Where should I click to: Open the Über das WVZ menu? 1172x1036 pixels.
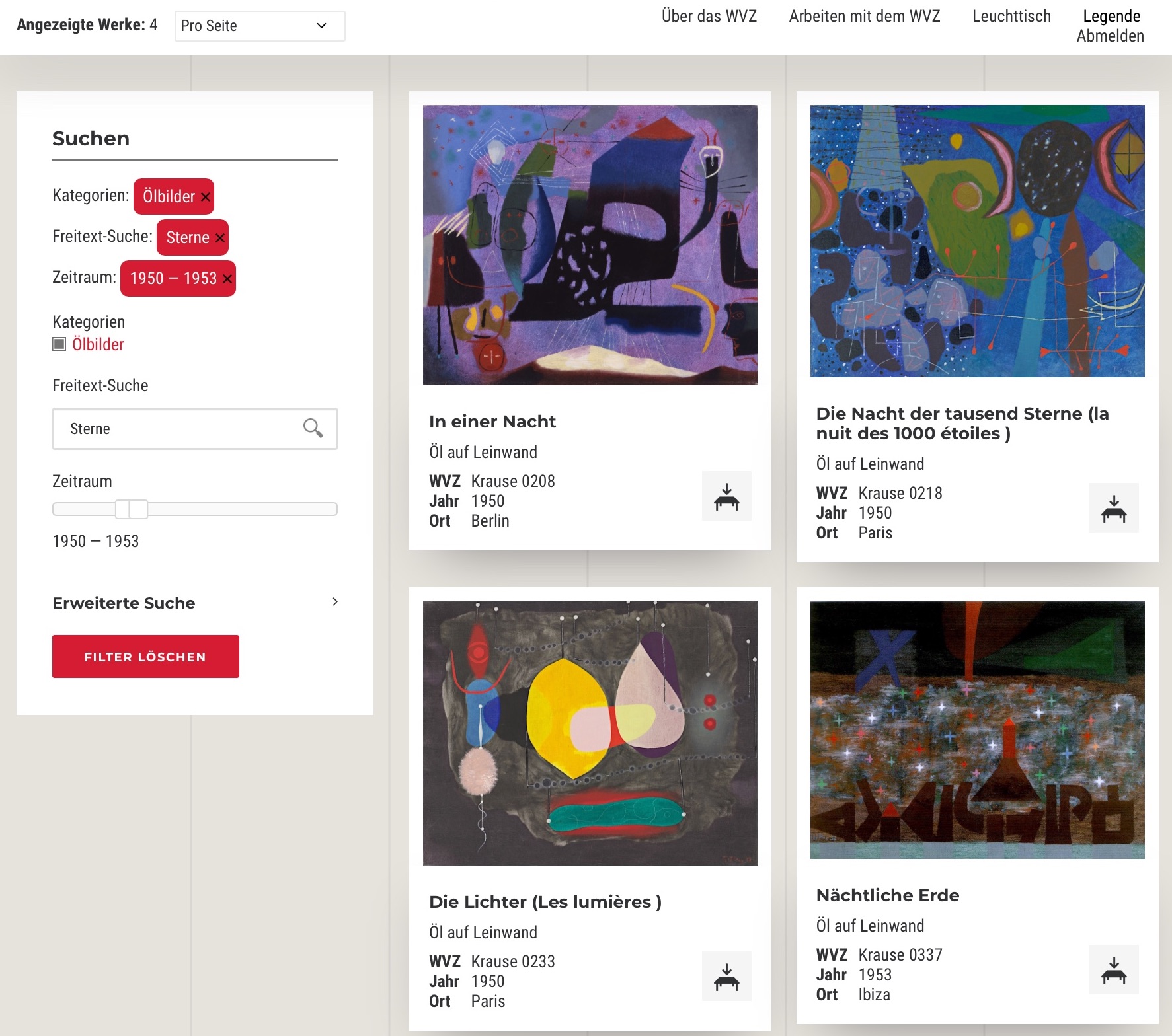click(x=709, y=16)
